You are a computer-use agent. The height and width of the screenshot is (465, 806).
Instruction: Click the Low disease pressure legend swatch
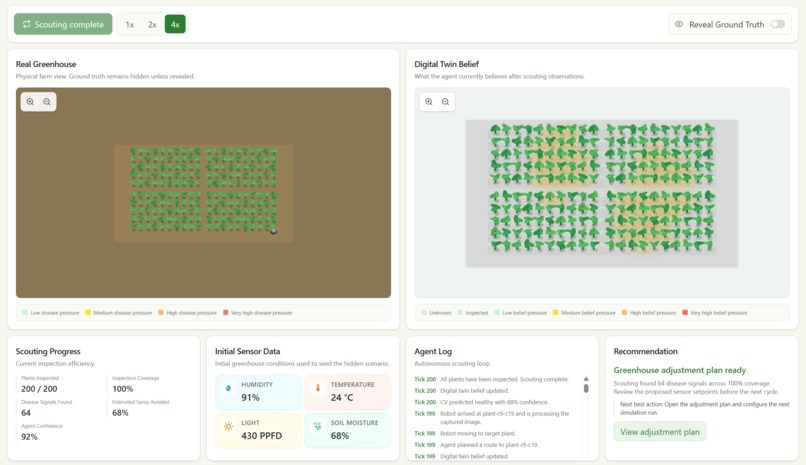point(25,312)
